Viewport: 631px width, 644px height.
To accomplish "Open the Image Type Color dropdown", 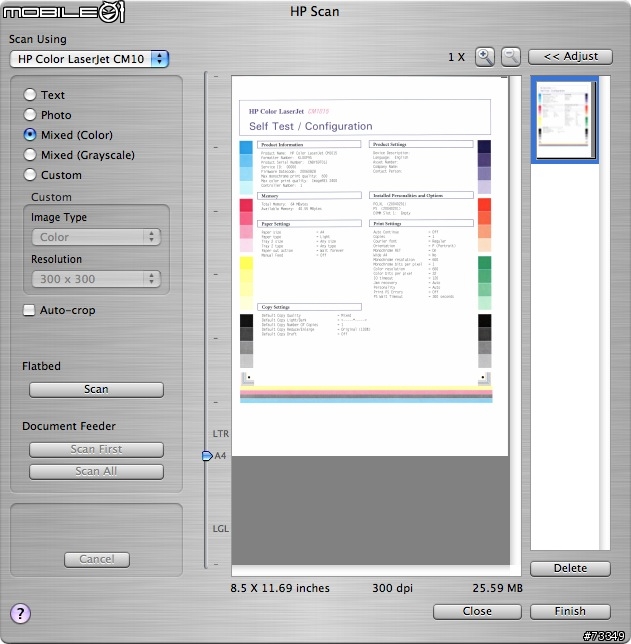I will (x=96, y=237).
